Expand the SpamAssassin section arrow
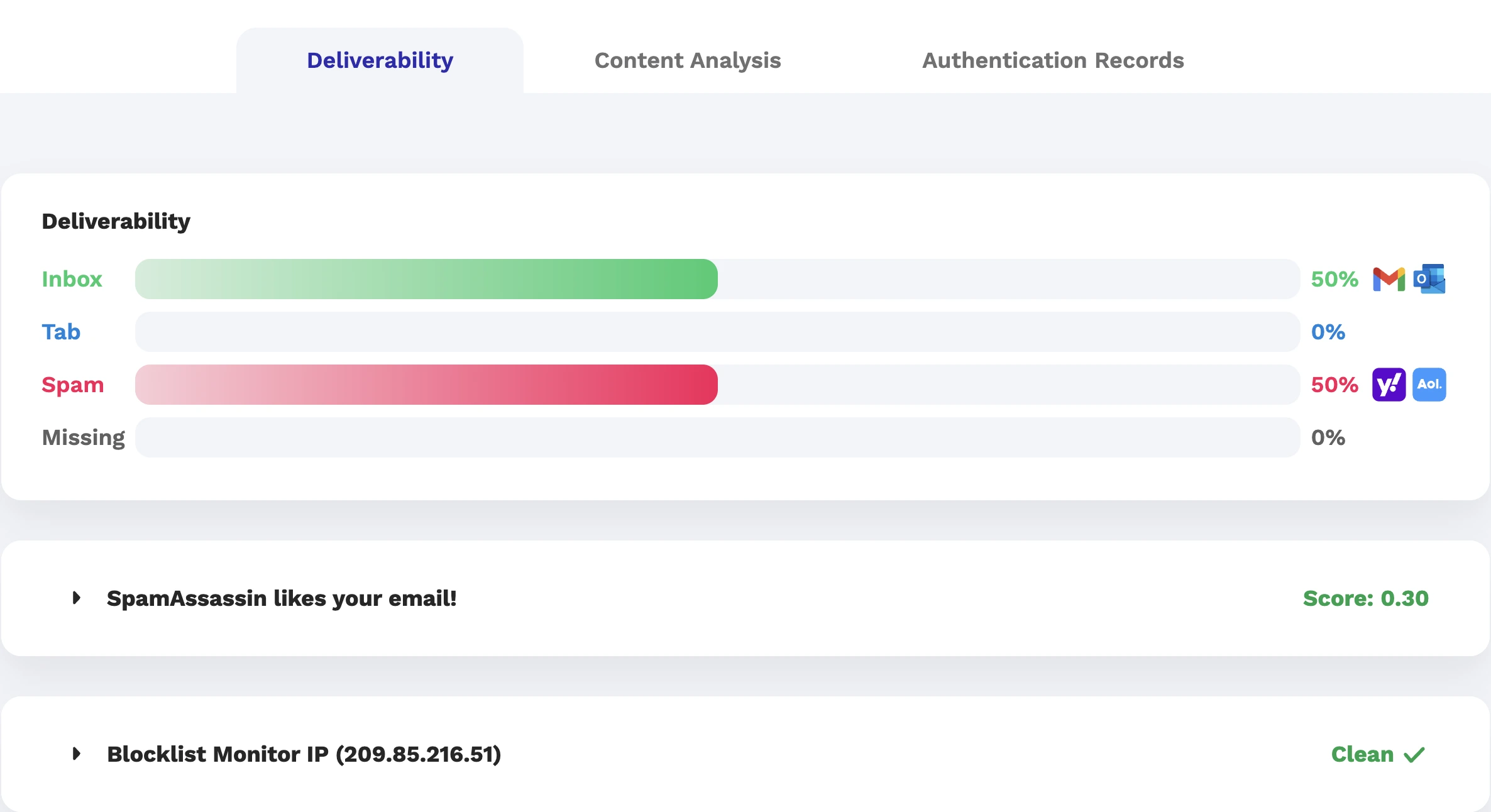 77,598
